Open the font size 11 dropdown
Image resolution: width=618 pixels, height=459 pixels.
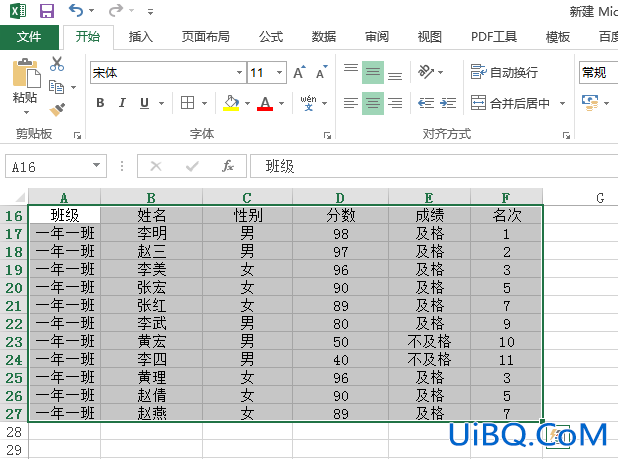279,72
